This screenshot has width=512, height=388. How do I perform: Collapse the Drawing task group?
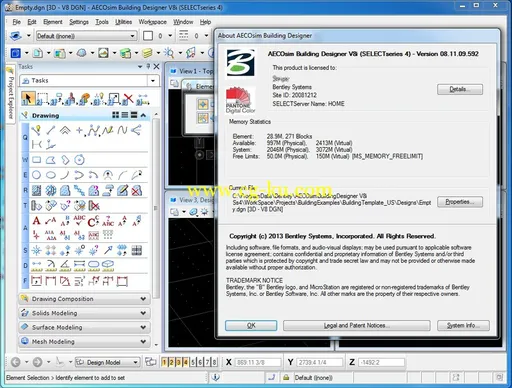click(x=143, y=115)
